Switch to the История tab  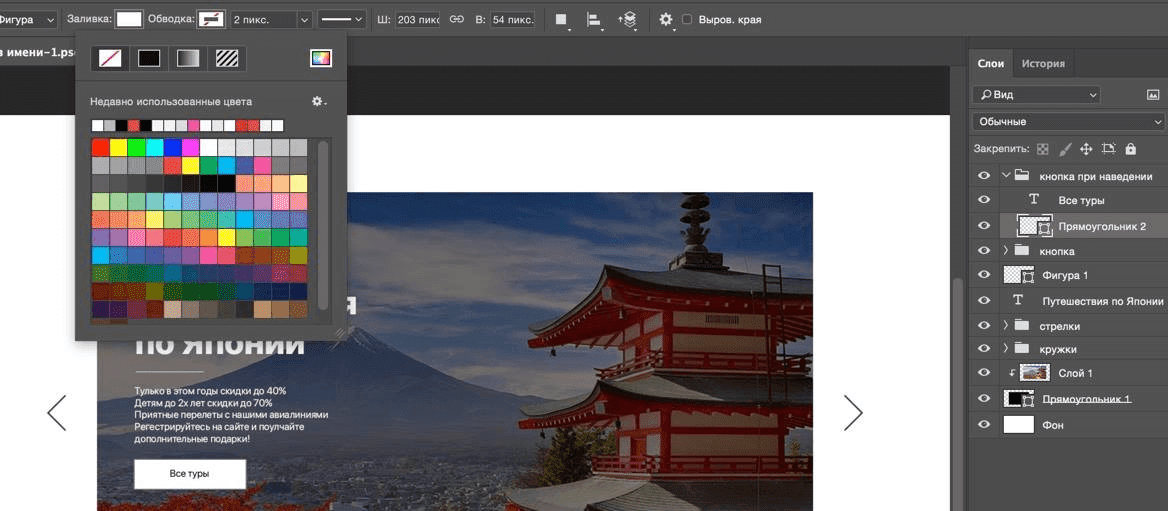(1043, 64)
